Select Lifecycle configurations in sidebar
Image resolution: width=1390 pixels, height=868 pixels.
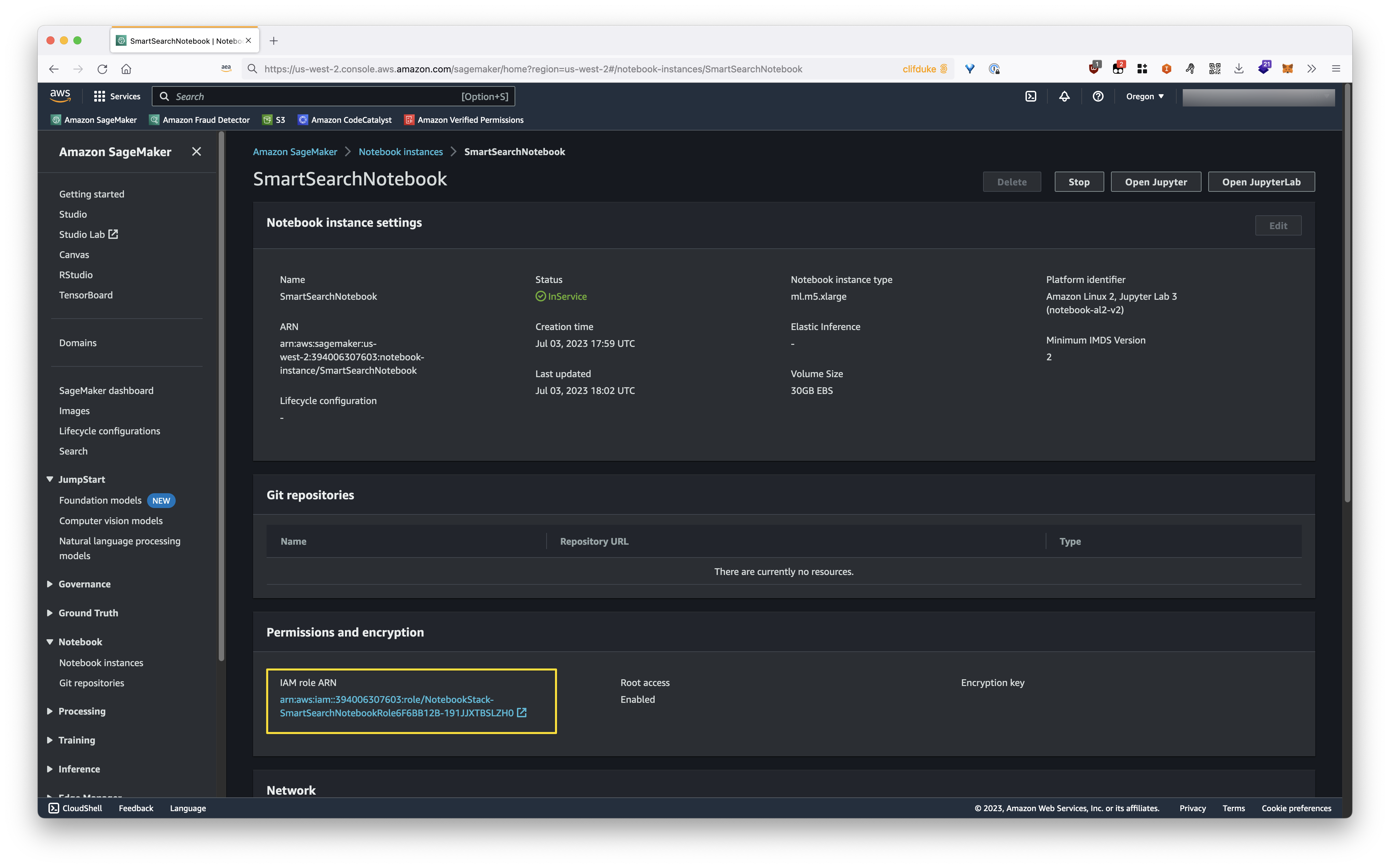click(x=109, y=431)
